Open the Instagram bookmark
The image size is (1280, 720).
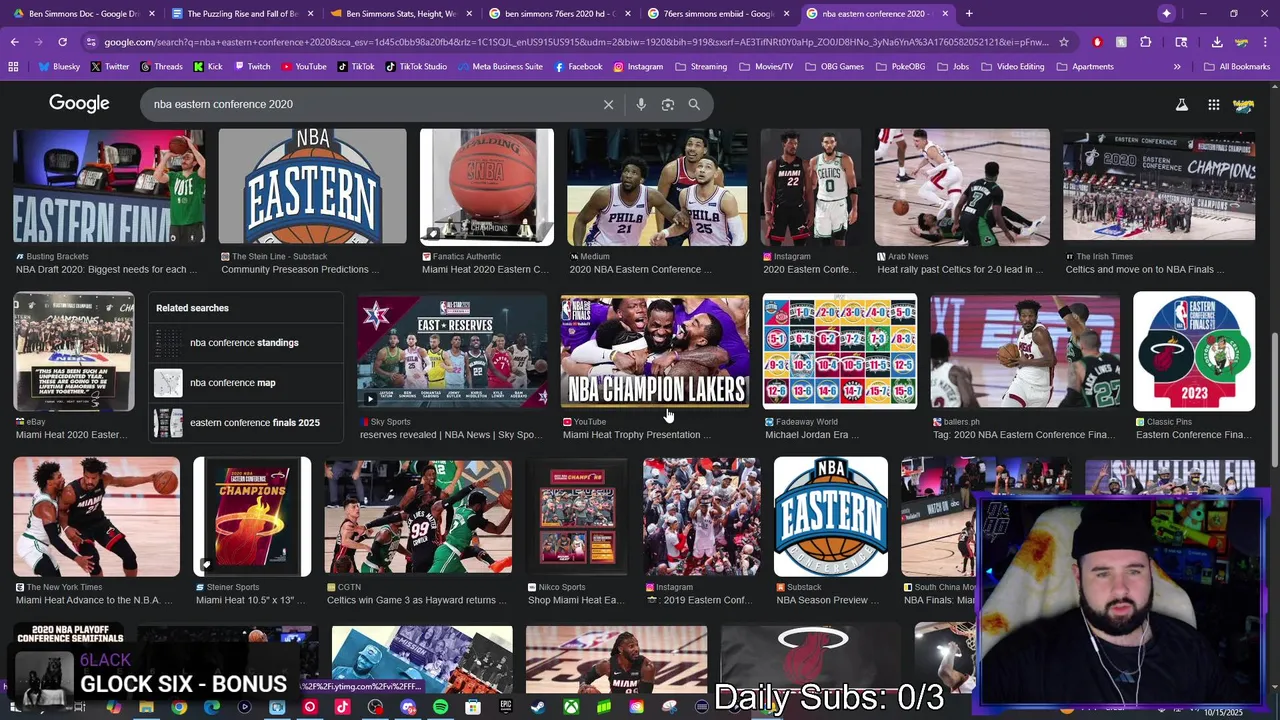[x=638, y=66]
